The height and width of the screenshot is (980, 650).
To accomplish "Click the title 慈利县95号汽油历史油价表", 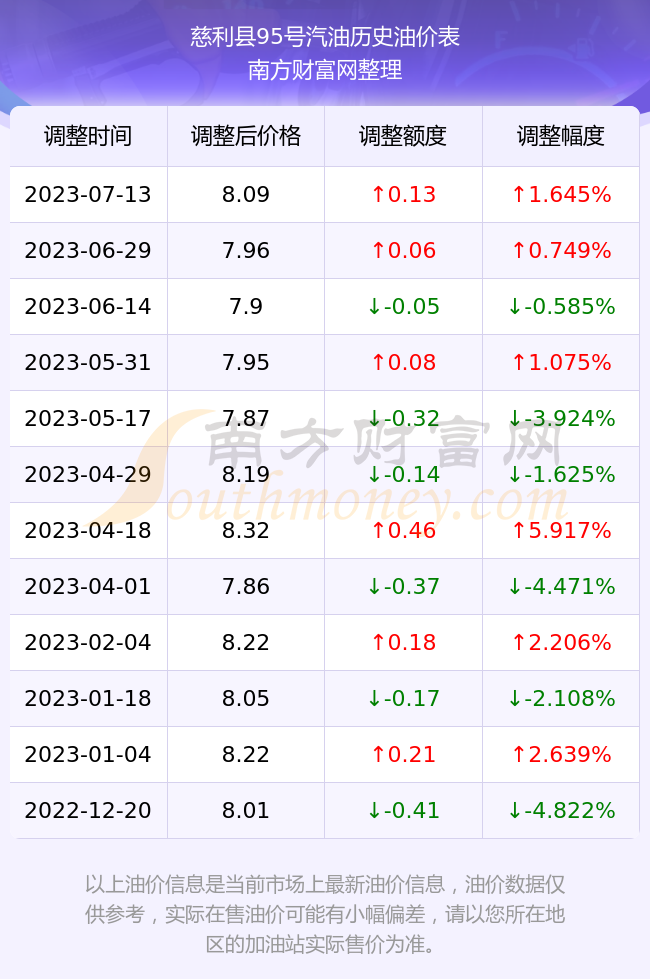I will tap(325, 37).
